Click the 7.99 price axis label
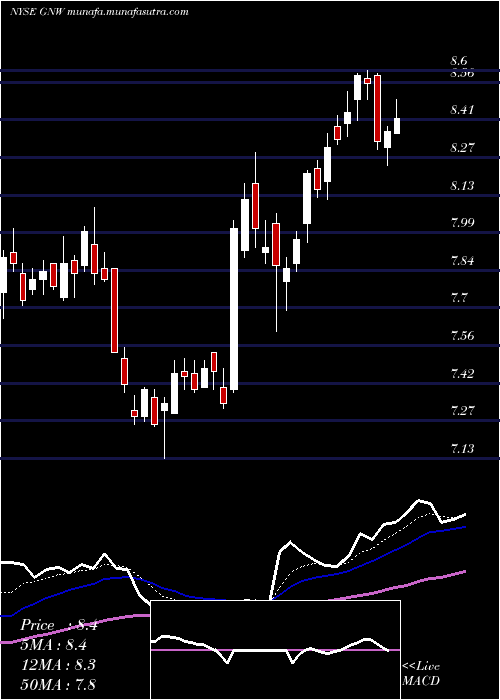 click(x=462, y=223)
